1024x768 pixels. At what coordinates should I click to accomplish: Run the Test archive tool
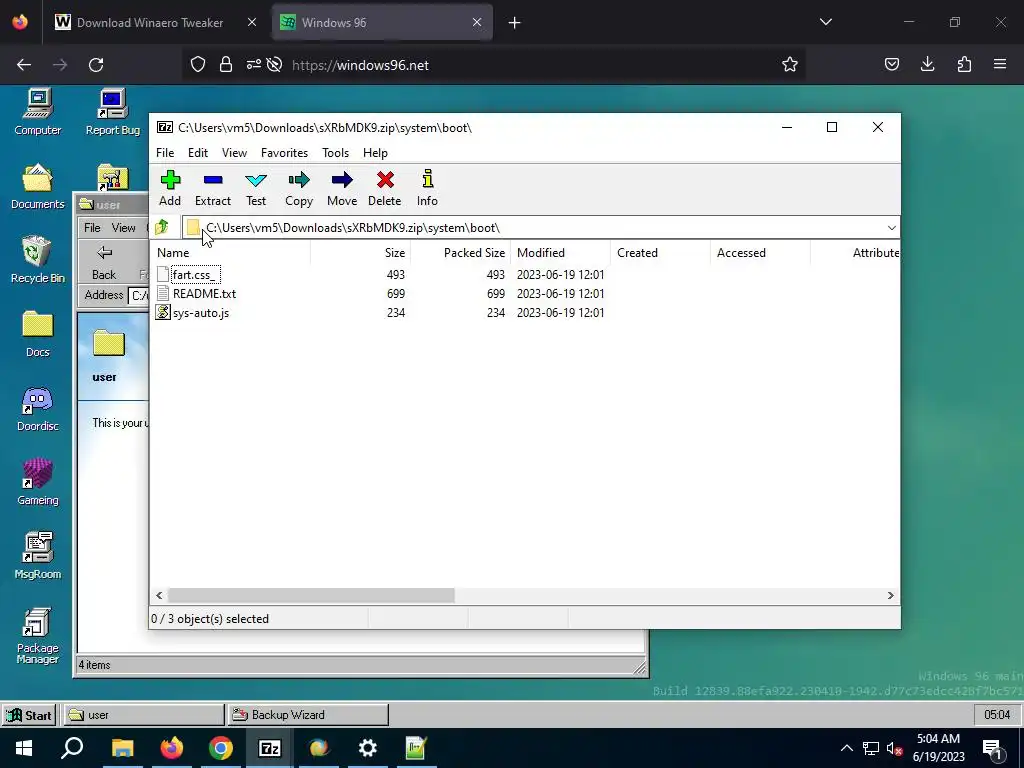(256, 188)
